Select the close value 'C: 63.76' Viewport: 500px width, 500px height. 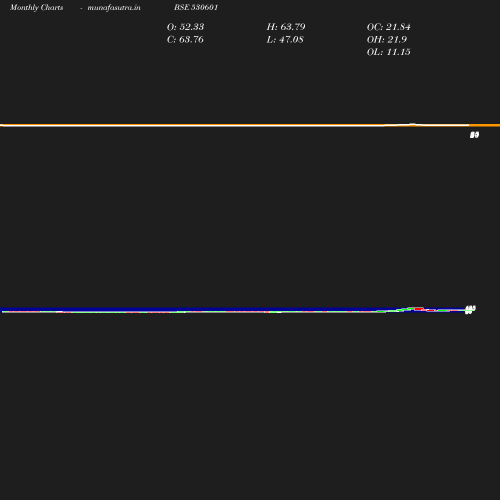pyautogui.click(x=185, y=39)
